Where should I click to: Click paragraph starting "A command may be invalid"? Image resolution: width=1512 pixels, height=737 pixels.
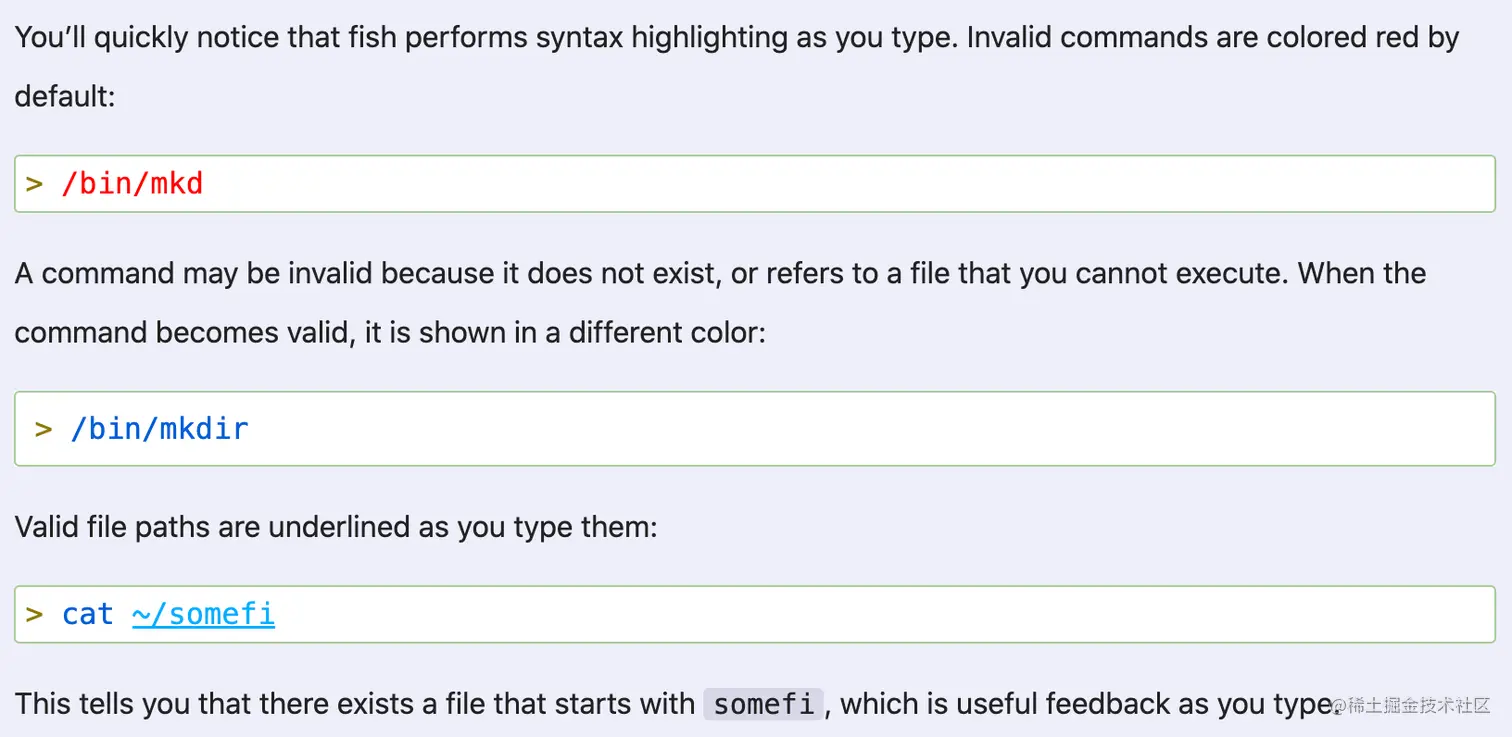720,302
